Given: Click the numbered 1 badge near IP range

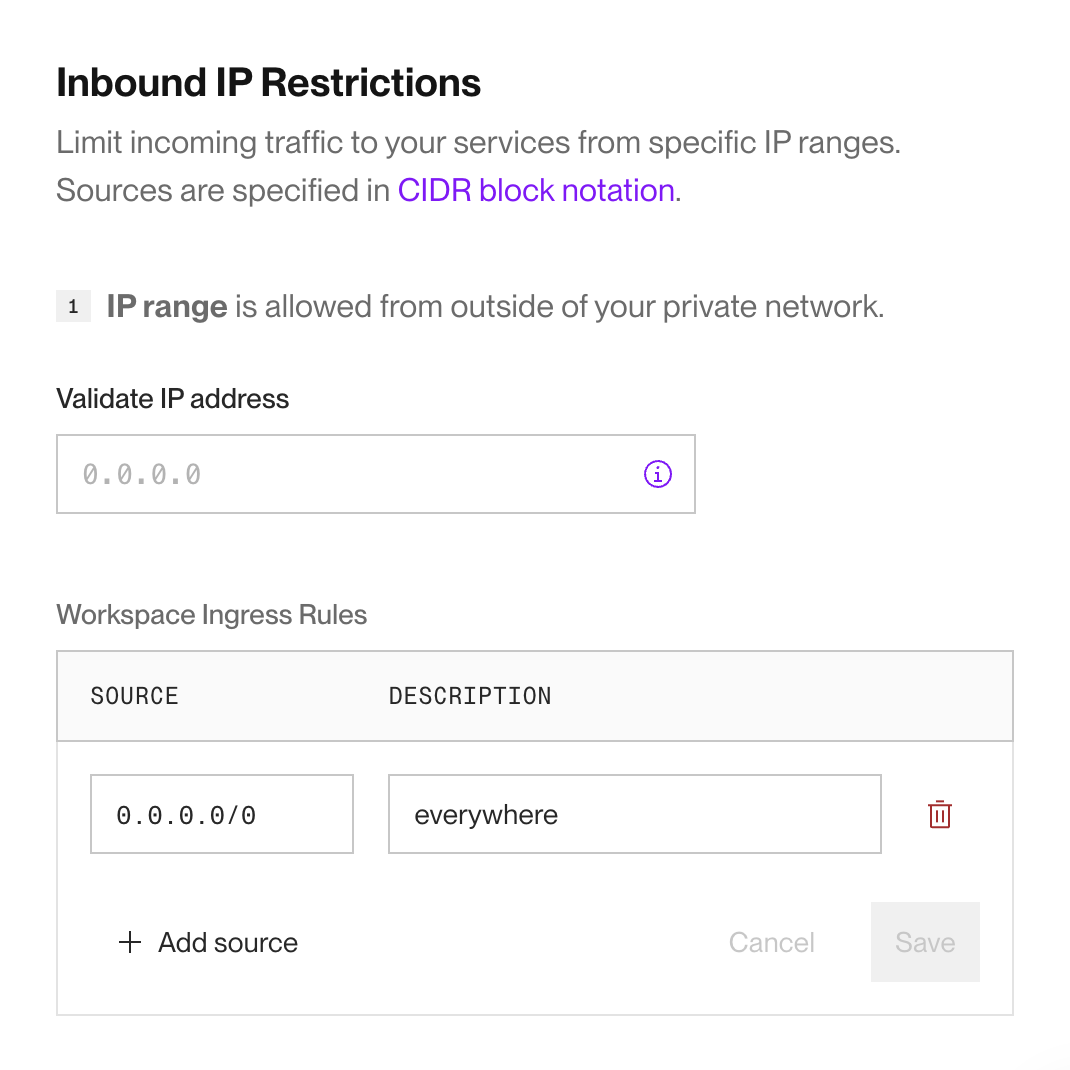Looking at the screenshot, I should pos(73,306).
